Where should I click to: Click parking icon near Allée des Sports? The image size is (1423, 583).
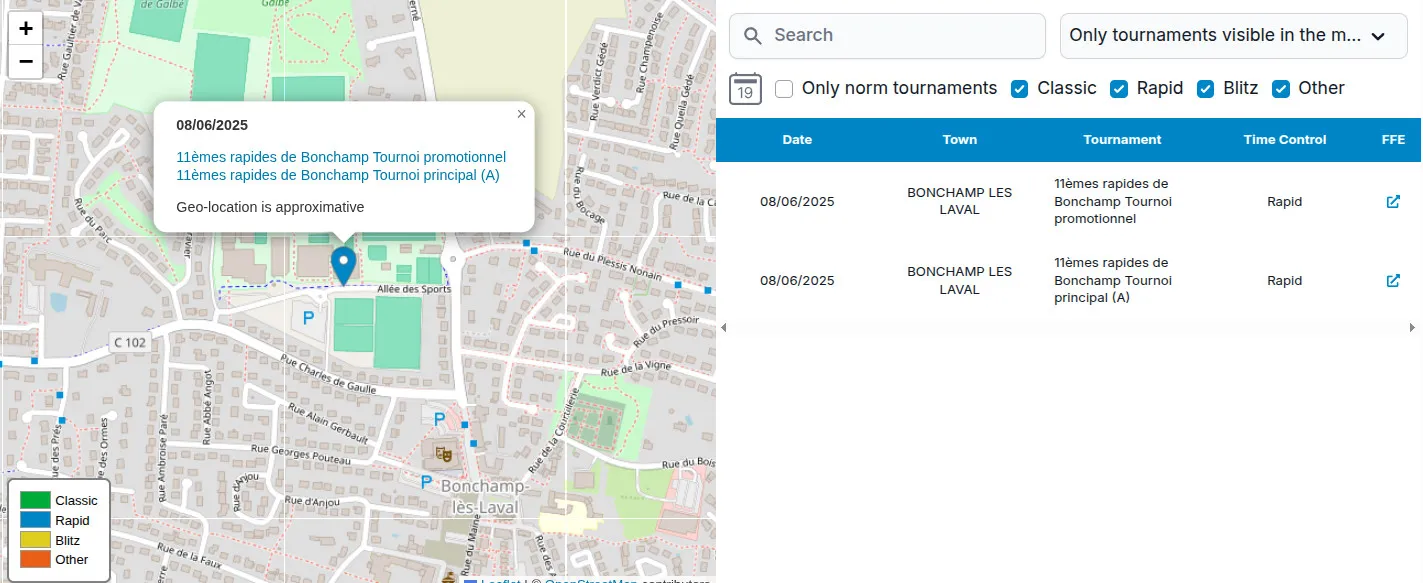tap(308, 318)
